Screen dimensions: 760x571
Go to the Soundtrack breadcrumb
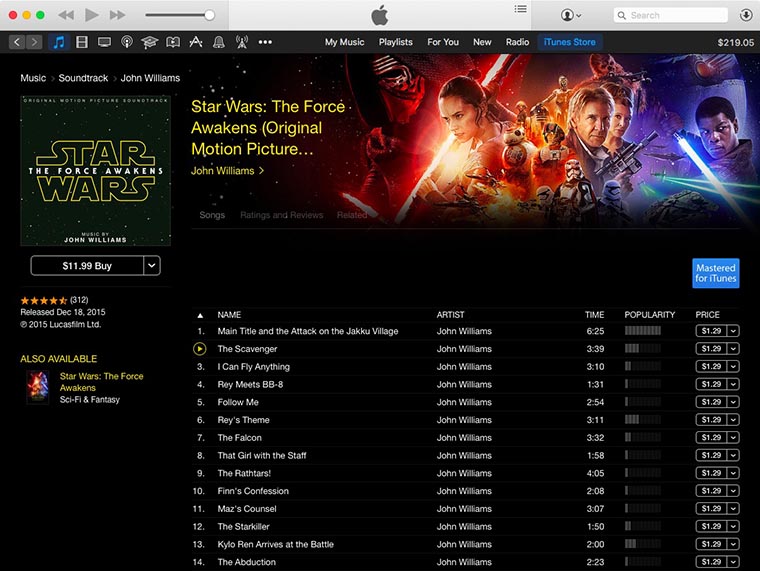click(83, 78)
